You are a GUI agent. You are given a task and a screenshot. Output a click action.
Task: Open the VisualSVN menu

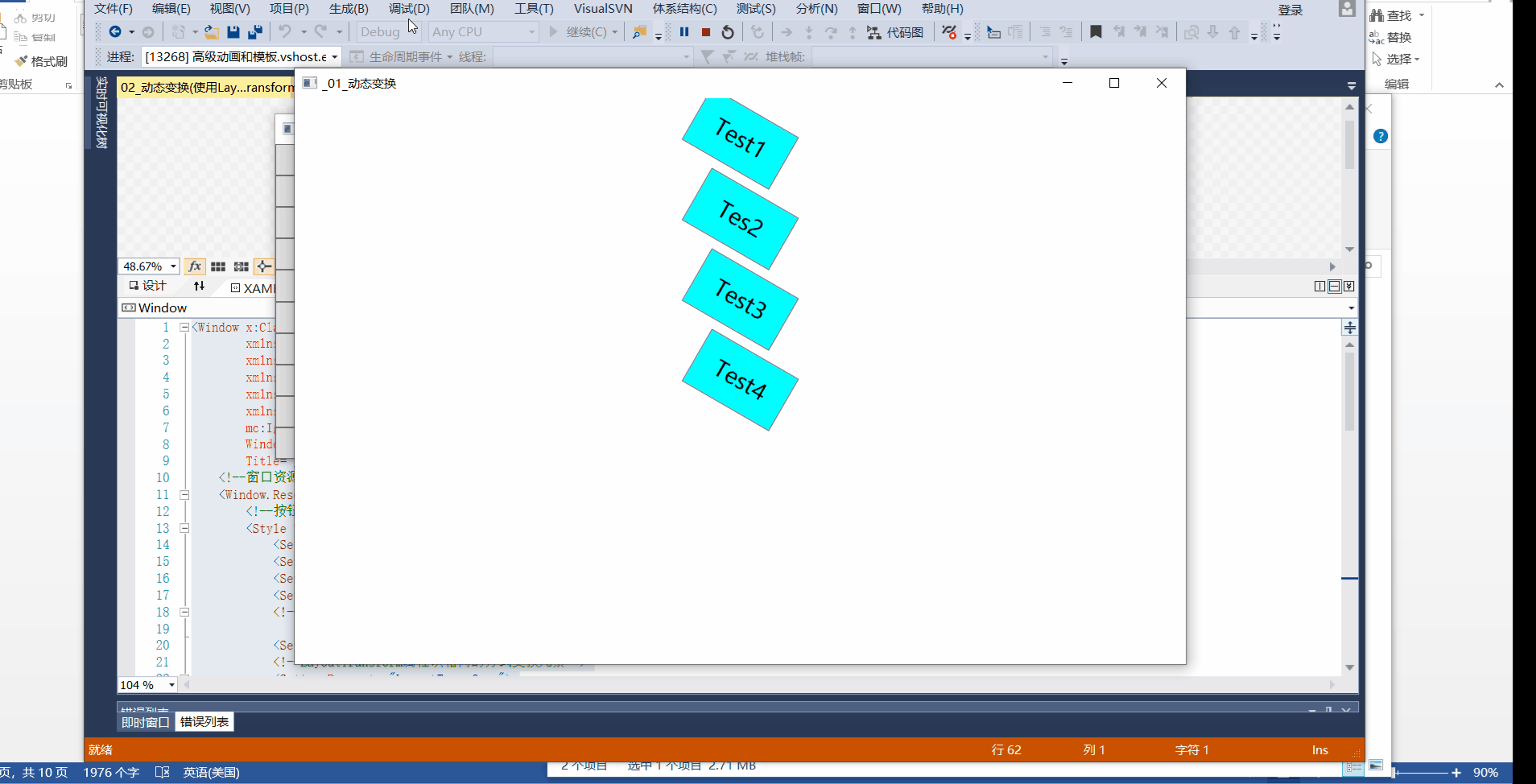(603, 9)
